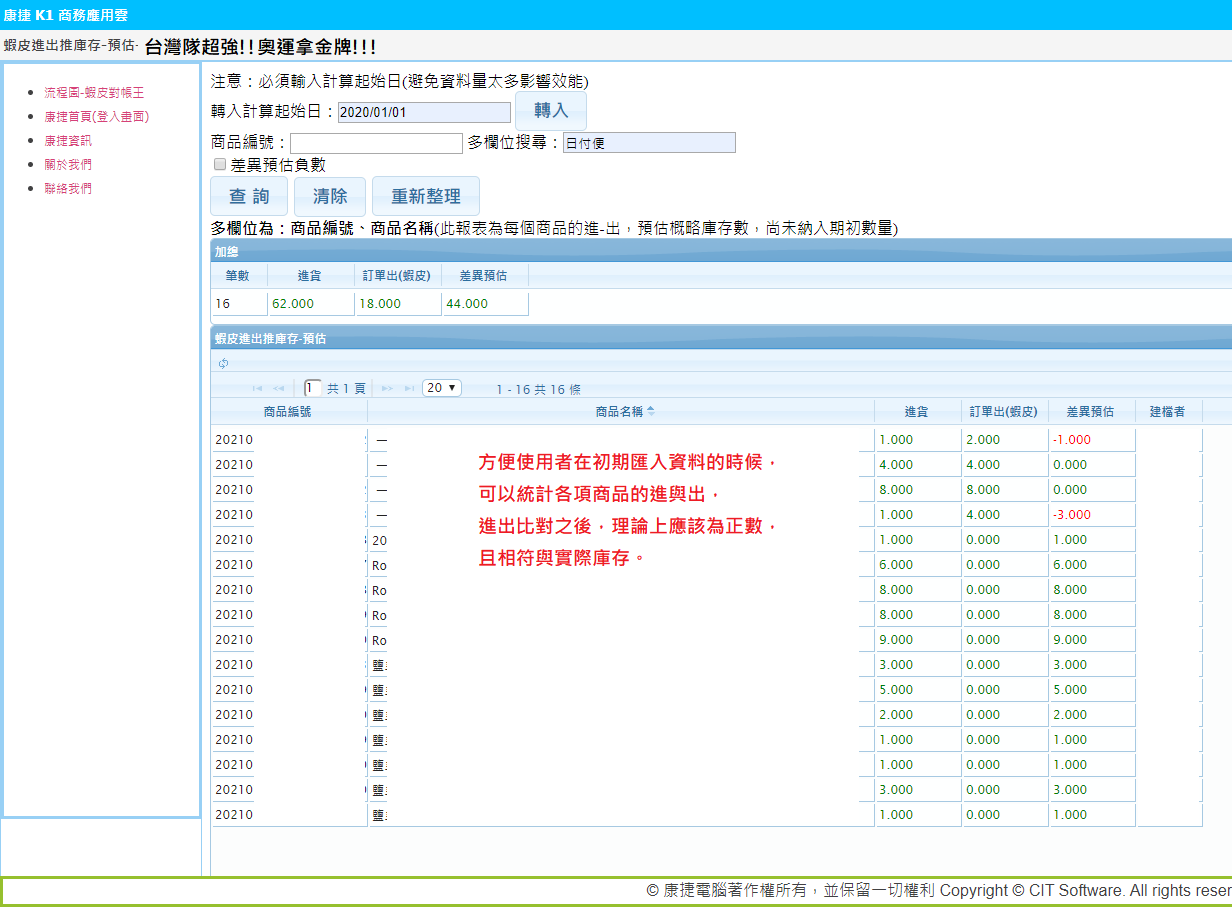
Task: Open 流程圖-蝦皮對帳王 sidebar link
Action: [94, 92]
